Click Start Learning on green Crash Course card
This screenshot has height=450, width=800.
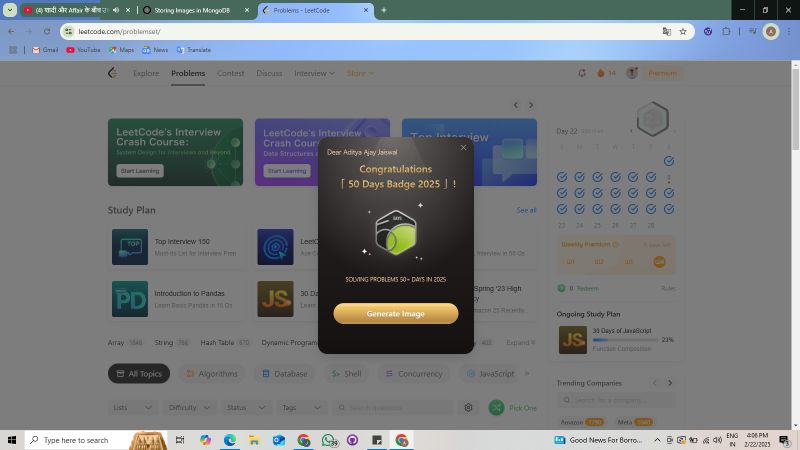click(x=140, y=171)
